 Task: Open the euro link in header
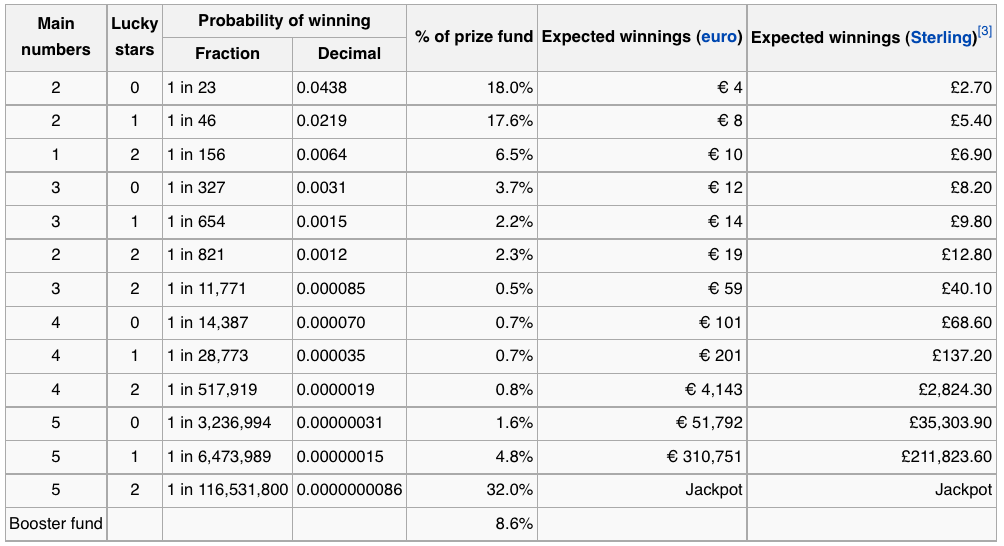(718, 37)
